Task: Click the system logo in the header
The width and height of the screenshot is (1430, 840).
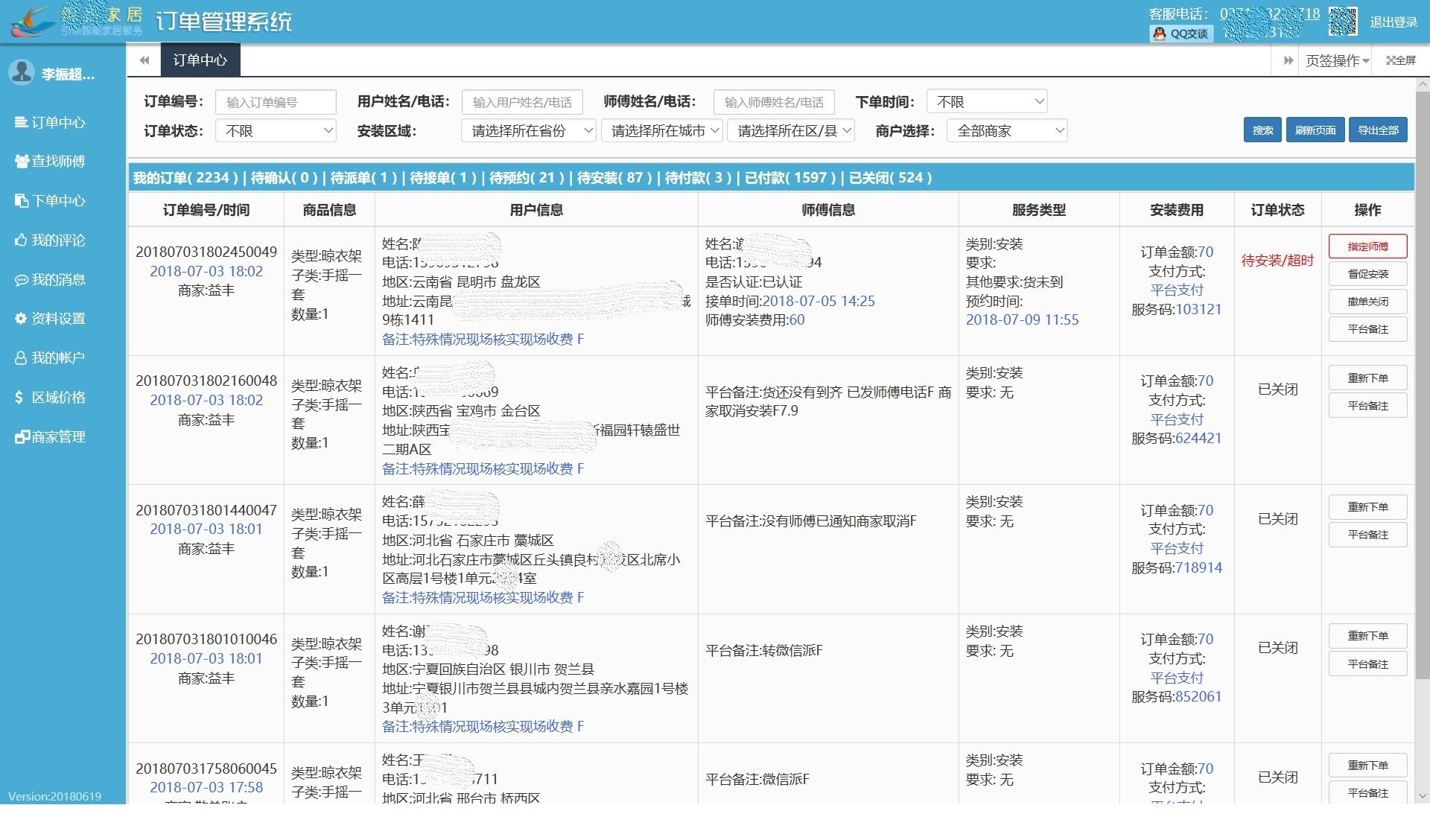Action: (x=34, y=22)
